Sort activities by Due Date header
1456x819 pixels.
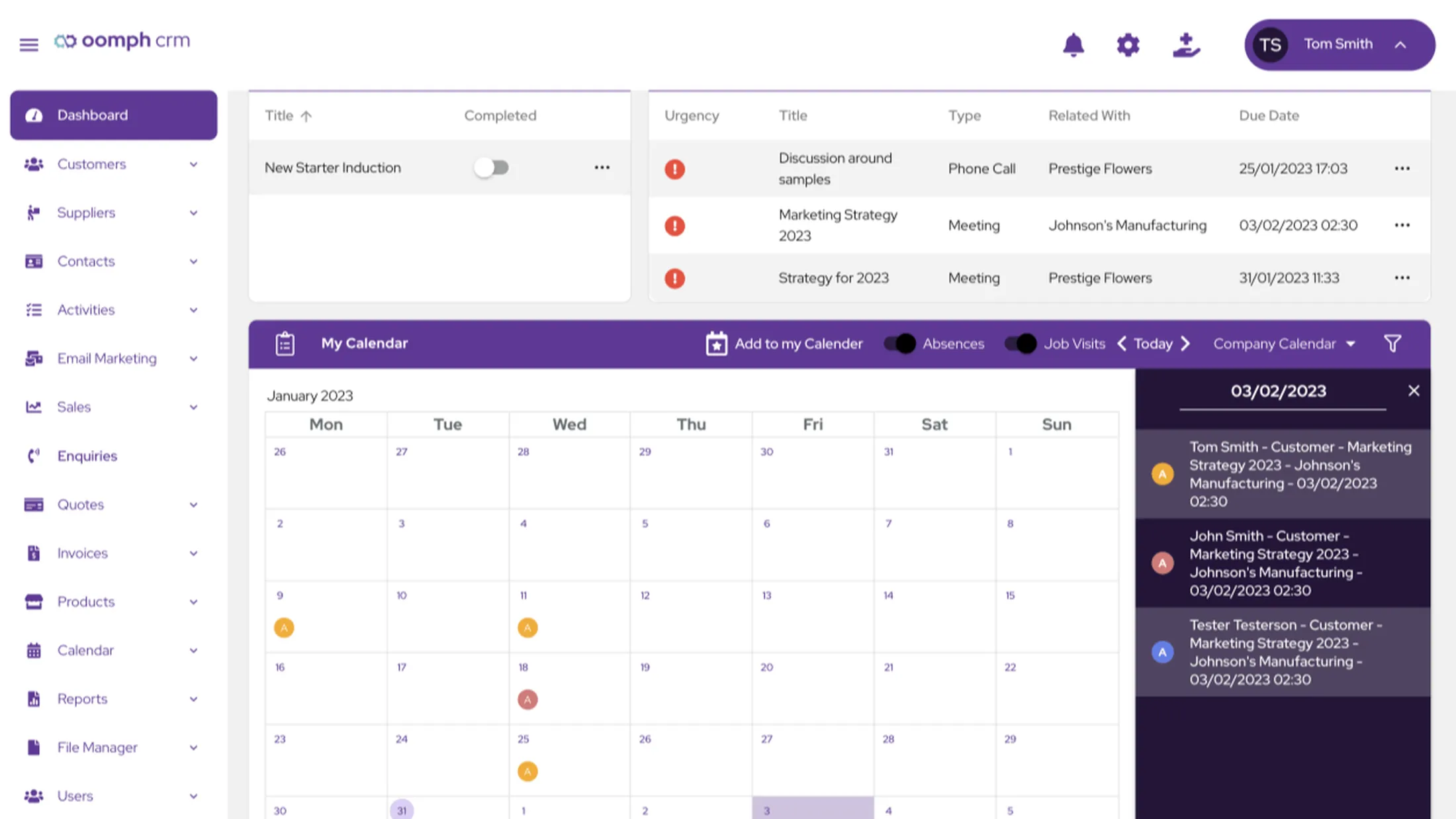coord(1269,116)
